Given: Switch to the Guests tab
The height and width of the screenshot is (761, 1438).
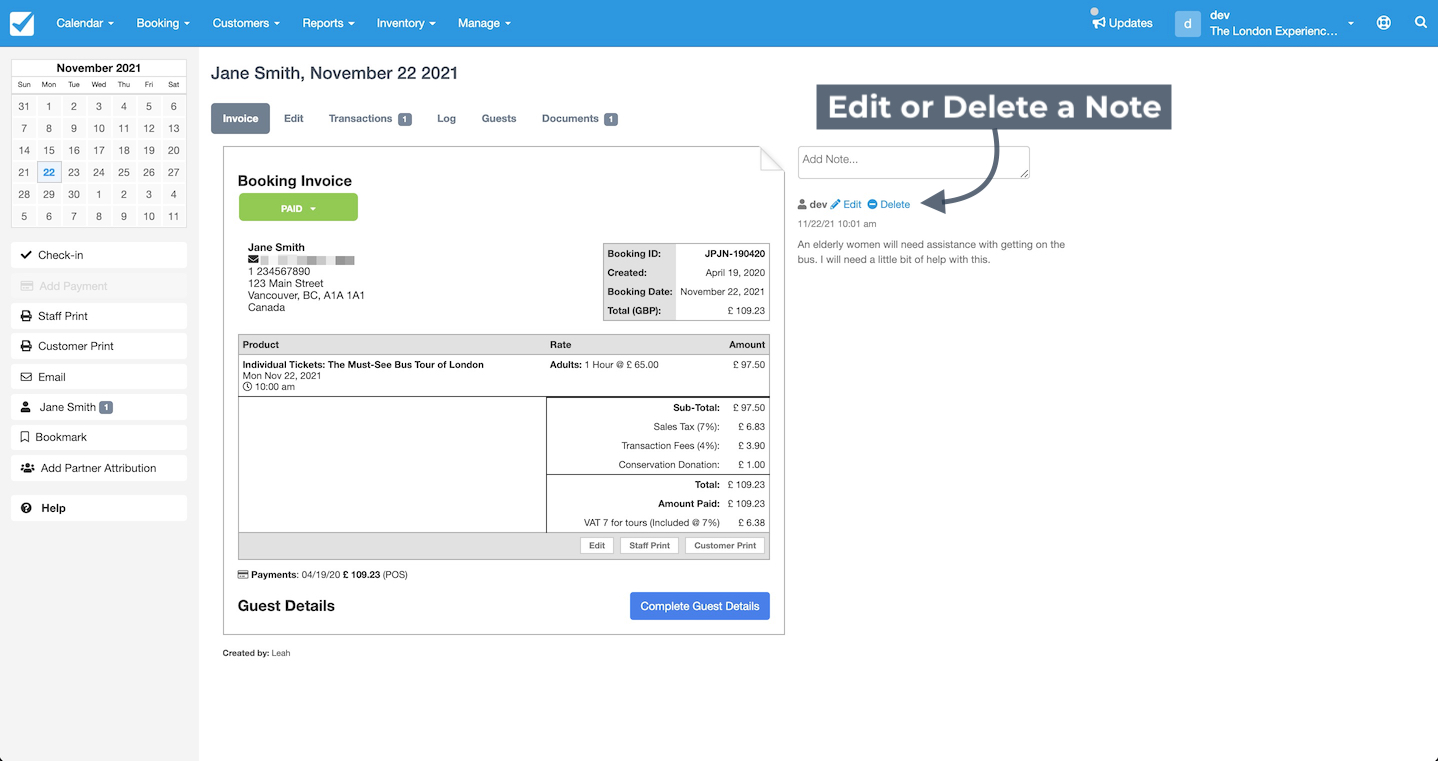Looking at the screenshot, I should (x=499, y=118).
